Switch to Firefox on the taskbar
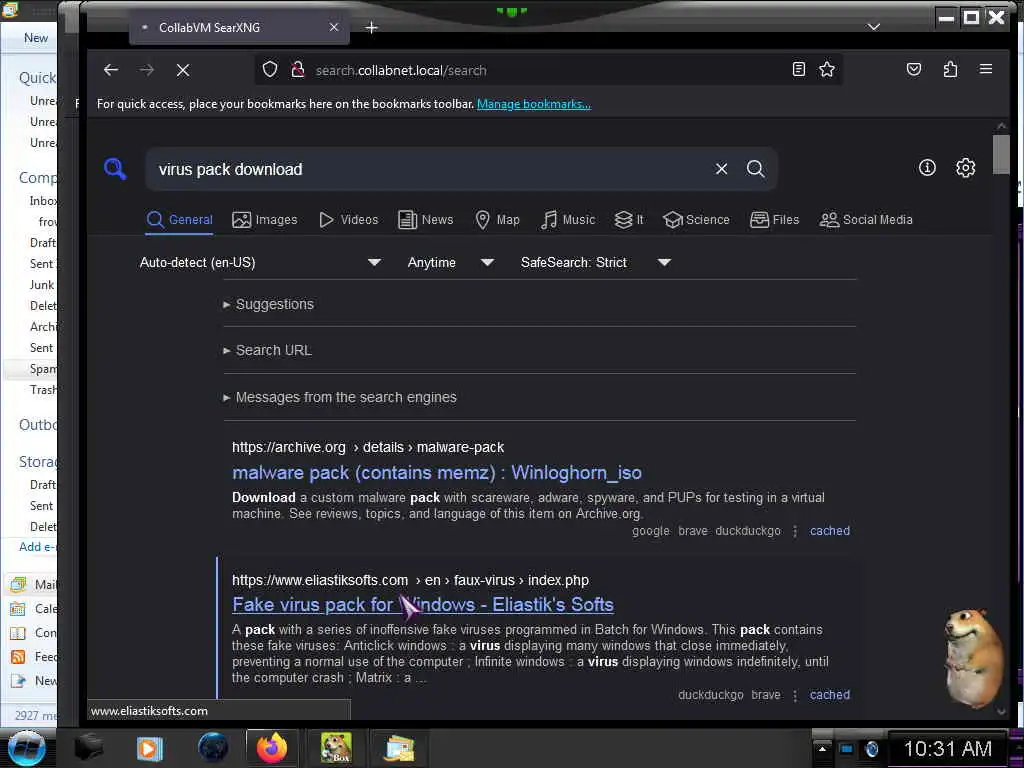 point(272,748)
